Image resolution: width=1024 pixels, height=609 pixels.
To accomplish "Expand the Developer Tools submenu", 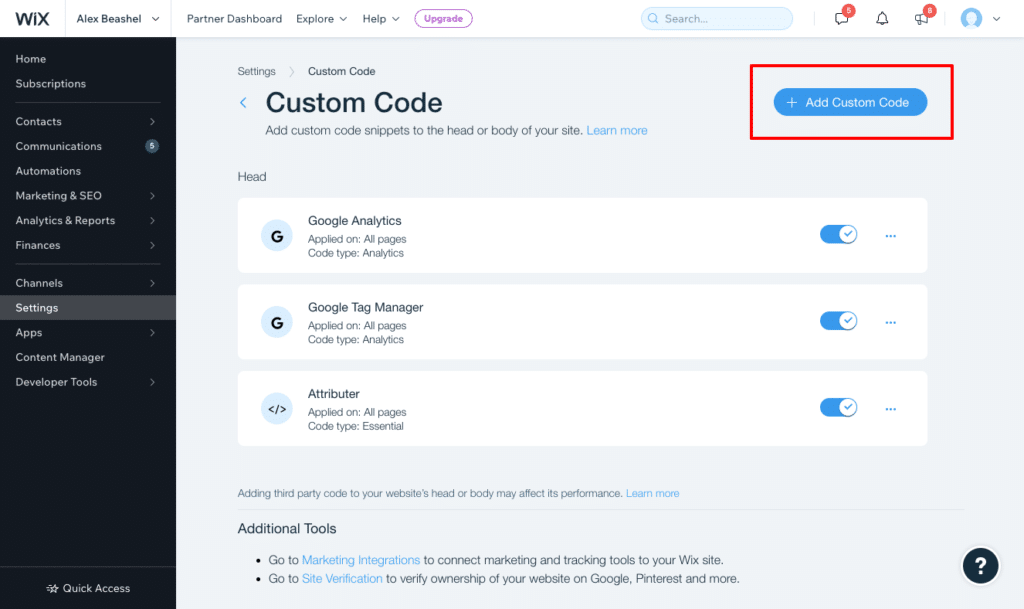I will click(x=152, y=382).
